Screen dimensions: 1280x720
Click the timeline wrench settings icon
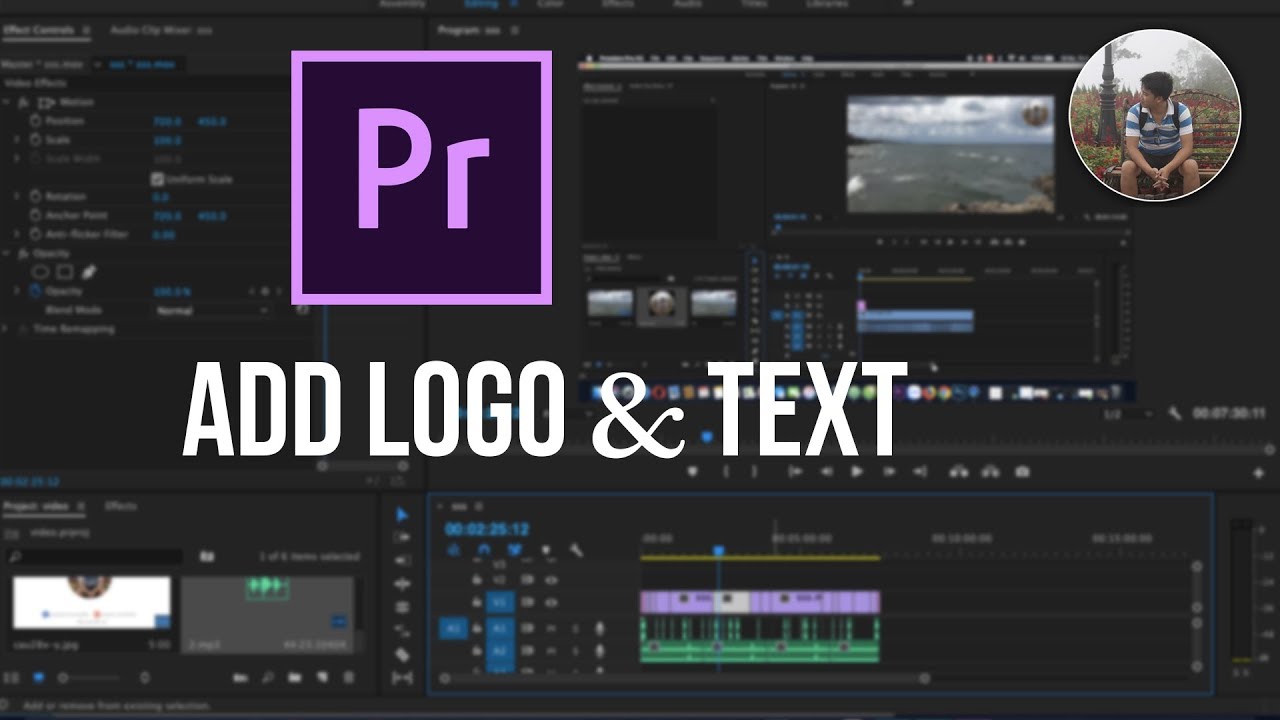pyautogui.click(x=576, y=549)
